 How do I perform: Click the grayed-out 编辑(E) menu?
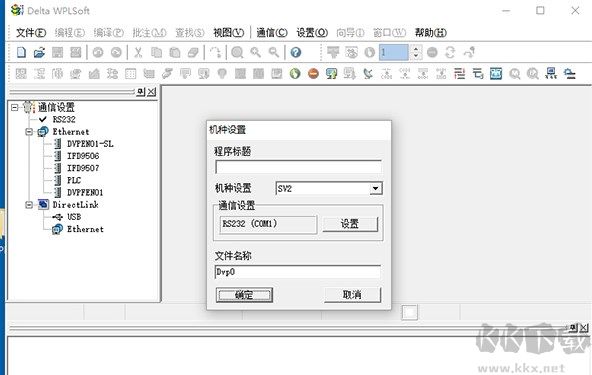pyautogui.click(x=70, y=33)
